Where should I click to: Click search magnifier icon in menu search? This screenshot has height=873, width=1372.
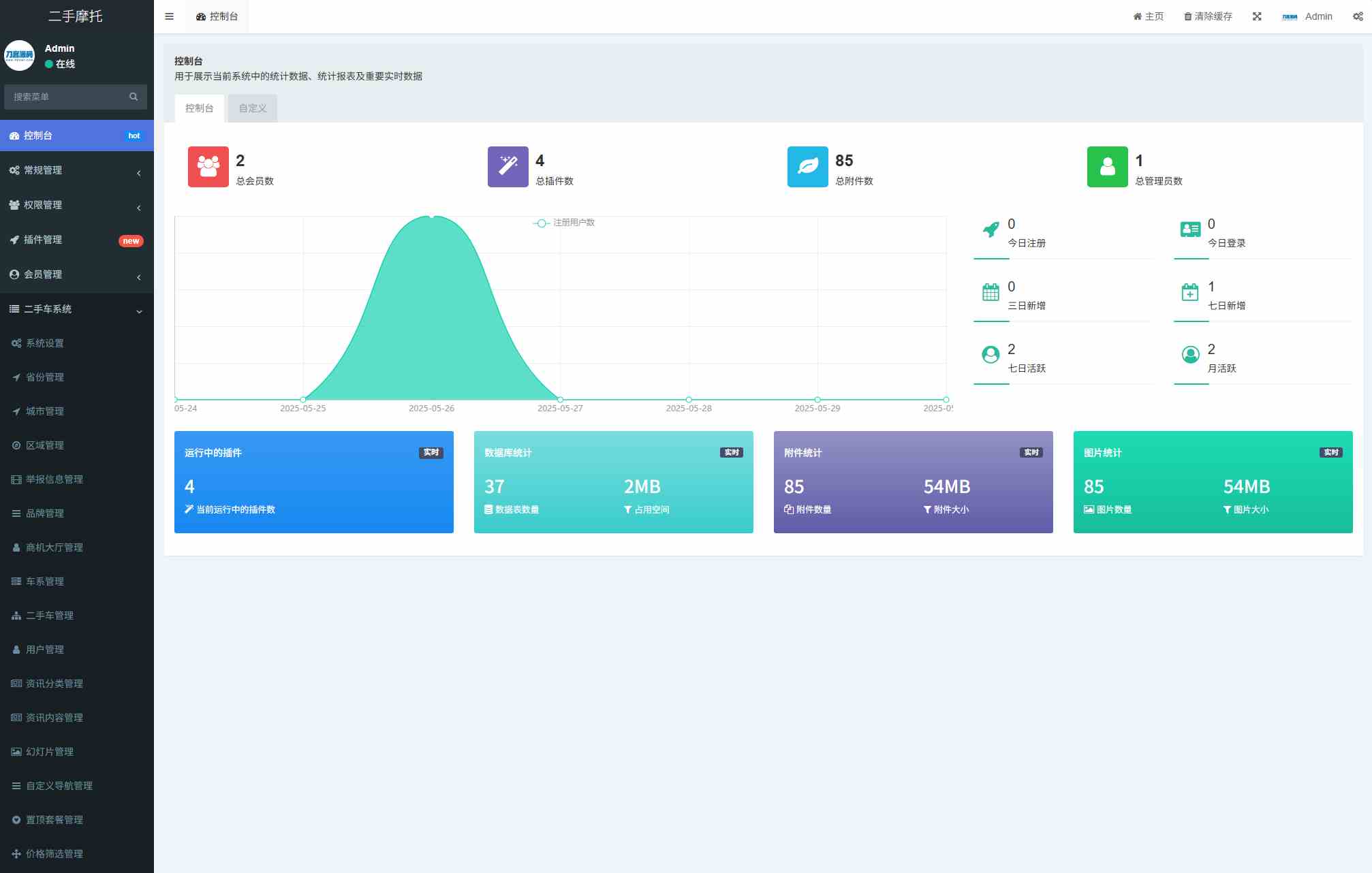tap(134, 97)
